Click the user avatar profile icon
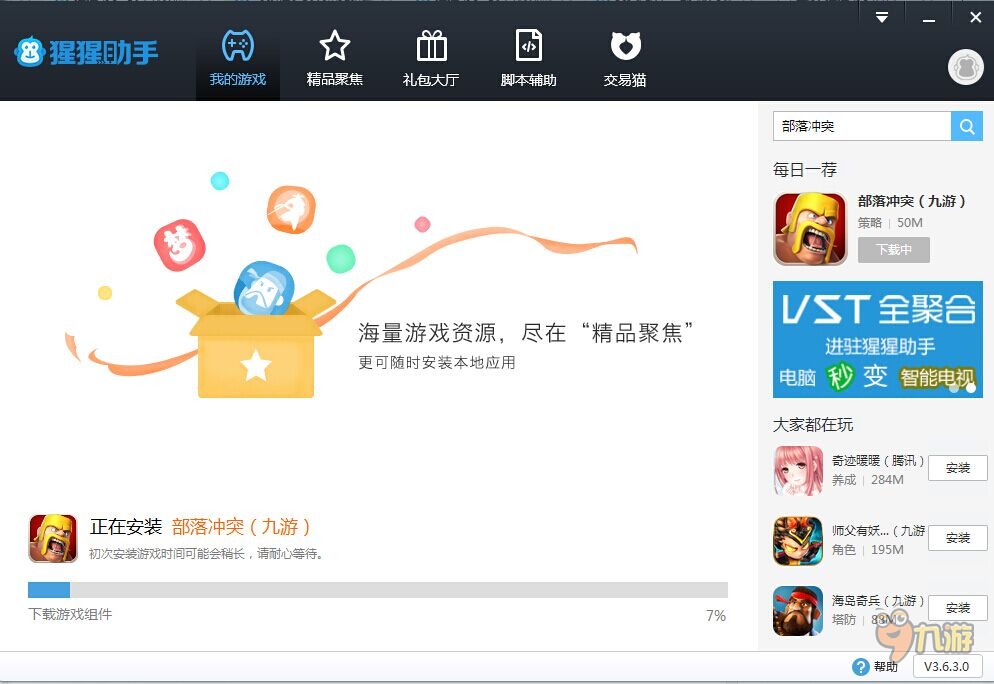This screenshot has width=994, height=684. coord(965,67)
